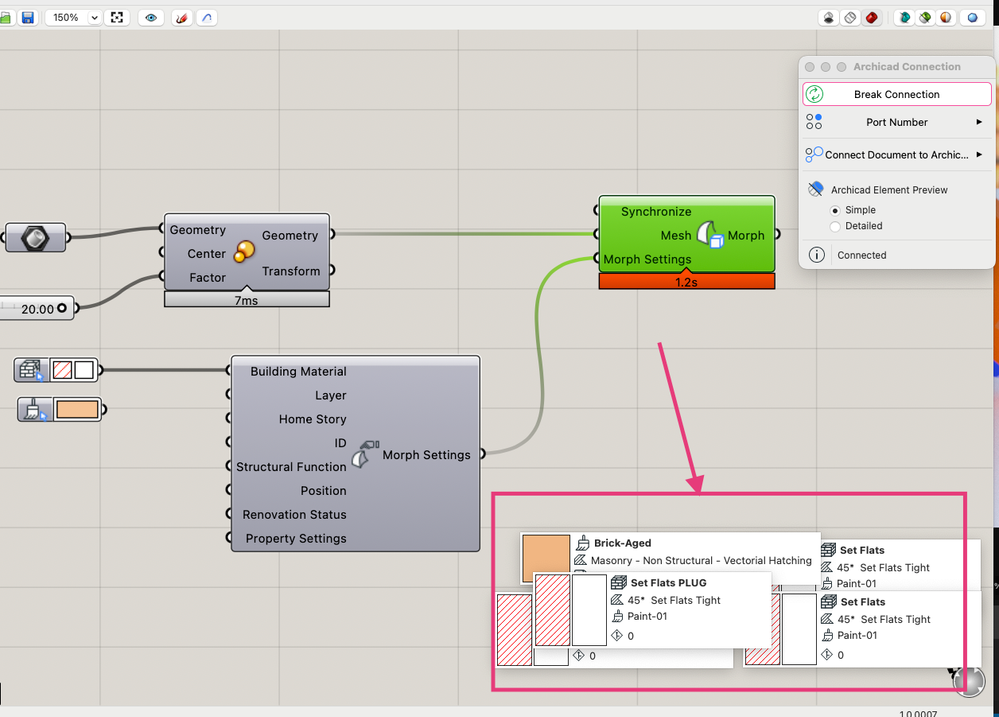Image resolution: width=999 pixels, height=717 pixels.
Task: Click the zoom extents icon
Action: [x=118, y=18]
